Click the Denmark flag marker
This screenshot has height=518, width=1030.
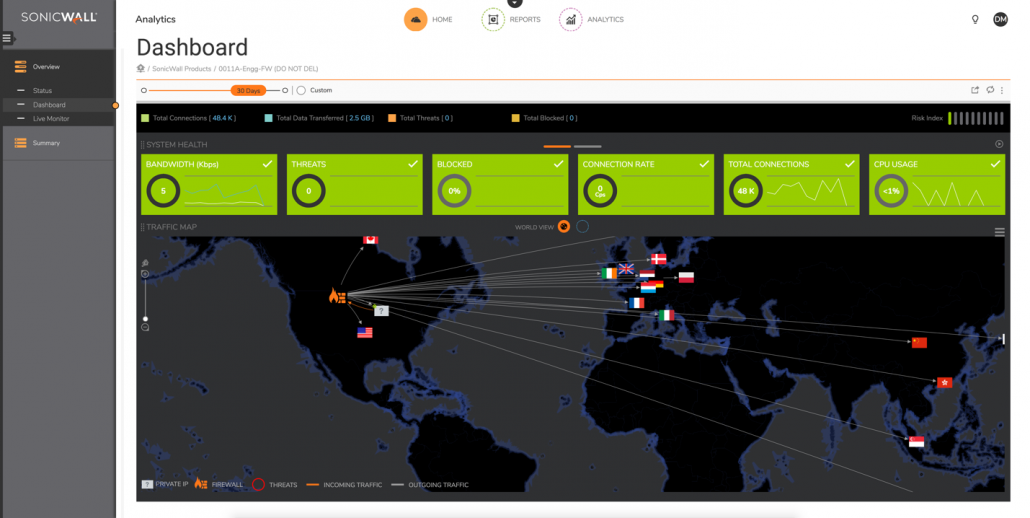658,259
